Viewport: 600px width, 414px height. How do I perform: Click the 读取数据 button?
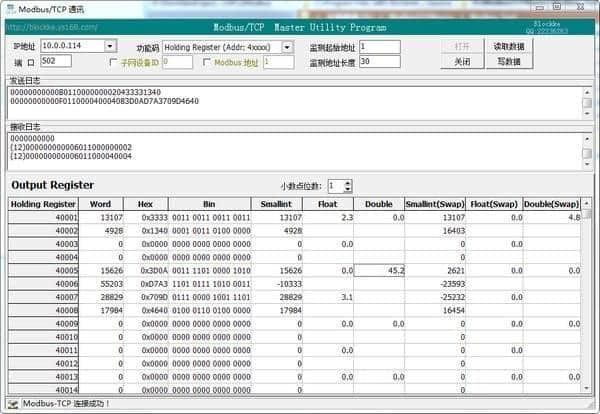pos(508,46)
